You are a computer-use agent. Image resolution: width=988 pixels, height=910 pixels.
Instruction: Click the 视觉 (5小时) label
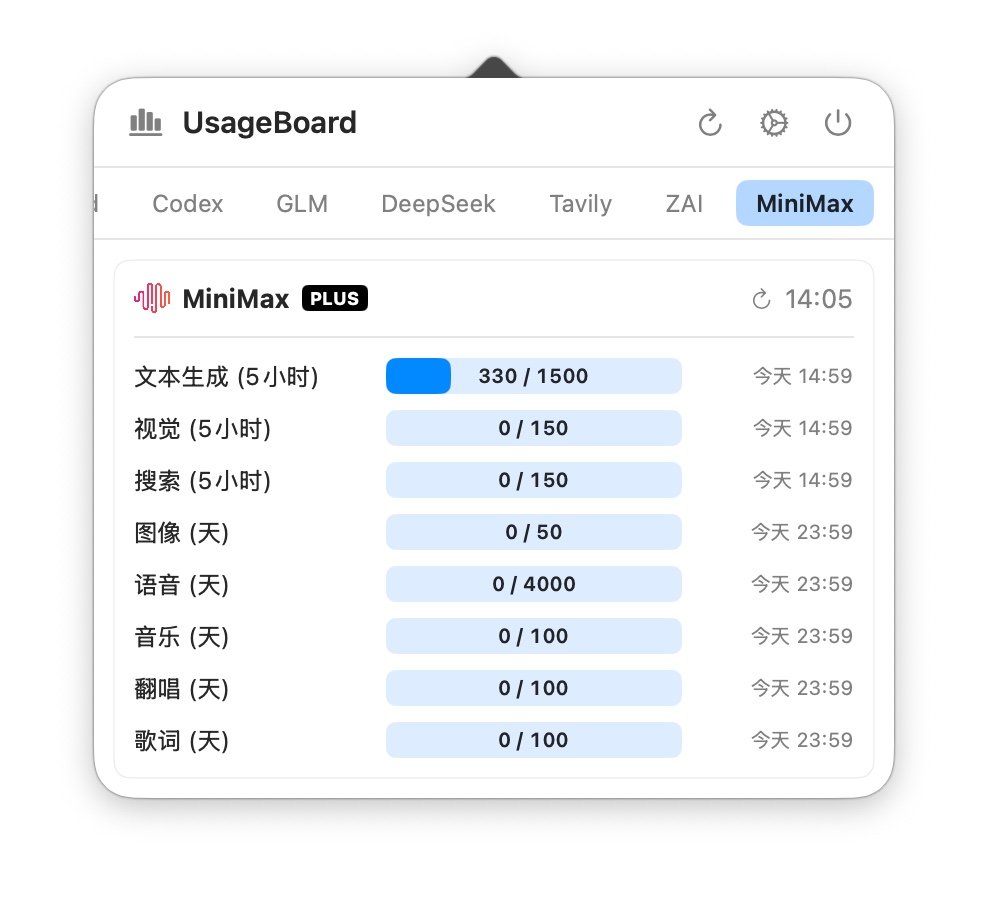(202, 429)
